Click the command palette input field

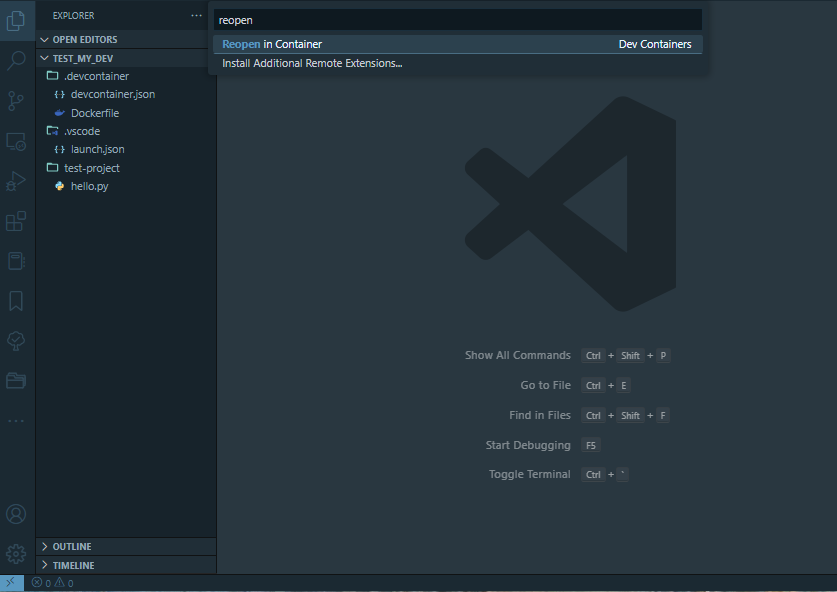pyautogui.click(x=457, y=20)
